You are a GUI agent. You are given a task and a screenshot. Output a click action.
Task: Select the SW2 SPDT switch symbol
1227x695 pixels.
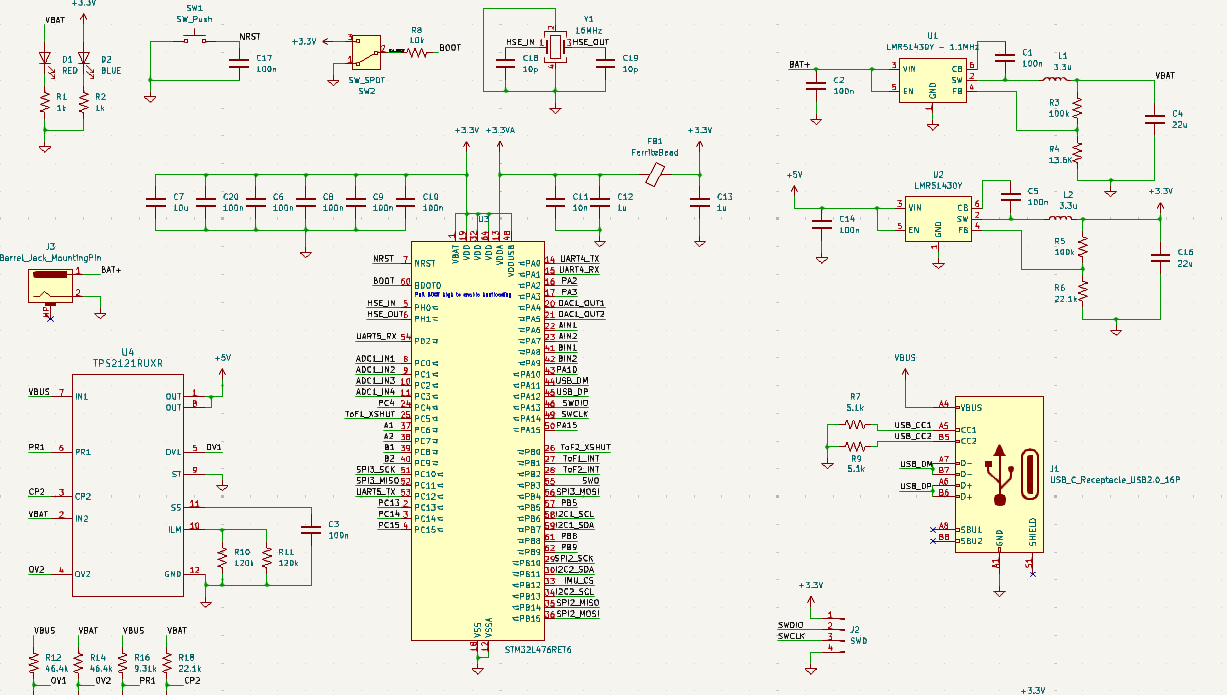pyautogui.click(x=366, y=48)
